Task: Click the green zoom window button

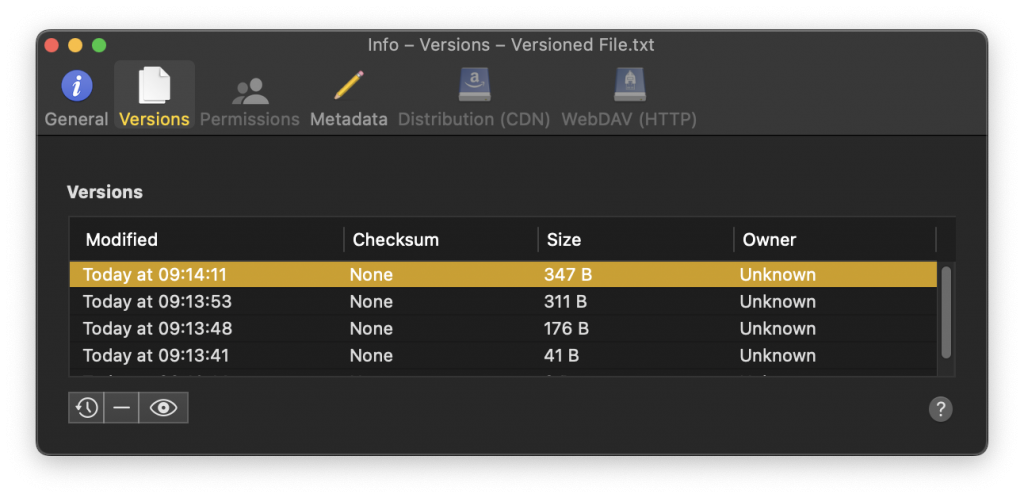Action: [99, 45]
